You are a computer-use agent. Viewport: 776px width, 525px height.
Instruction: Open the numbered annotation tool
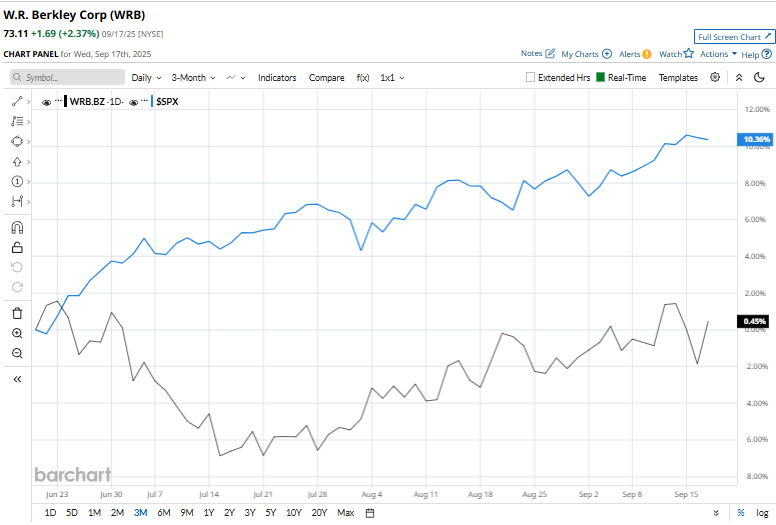coord(17,182)
